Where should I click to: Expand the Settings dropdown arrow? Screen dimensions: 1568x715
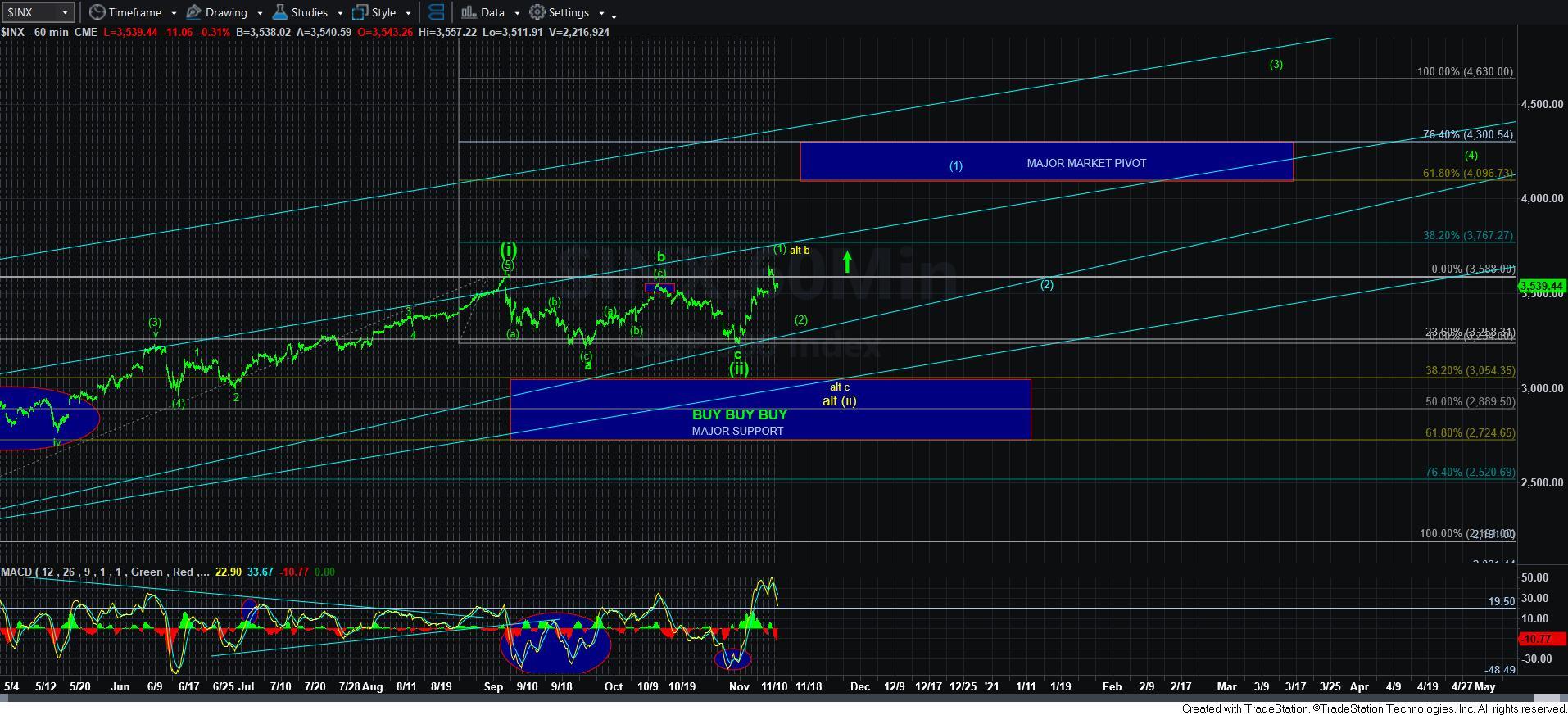click(x=601, y=13)
